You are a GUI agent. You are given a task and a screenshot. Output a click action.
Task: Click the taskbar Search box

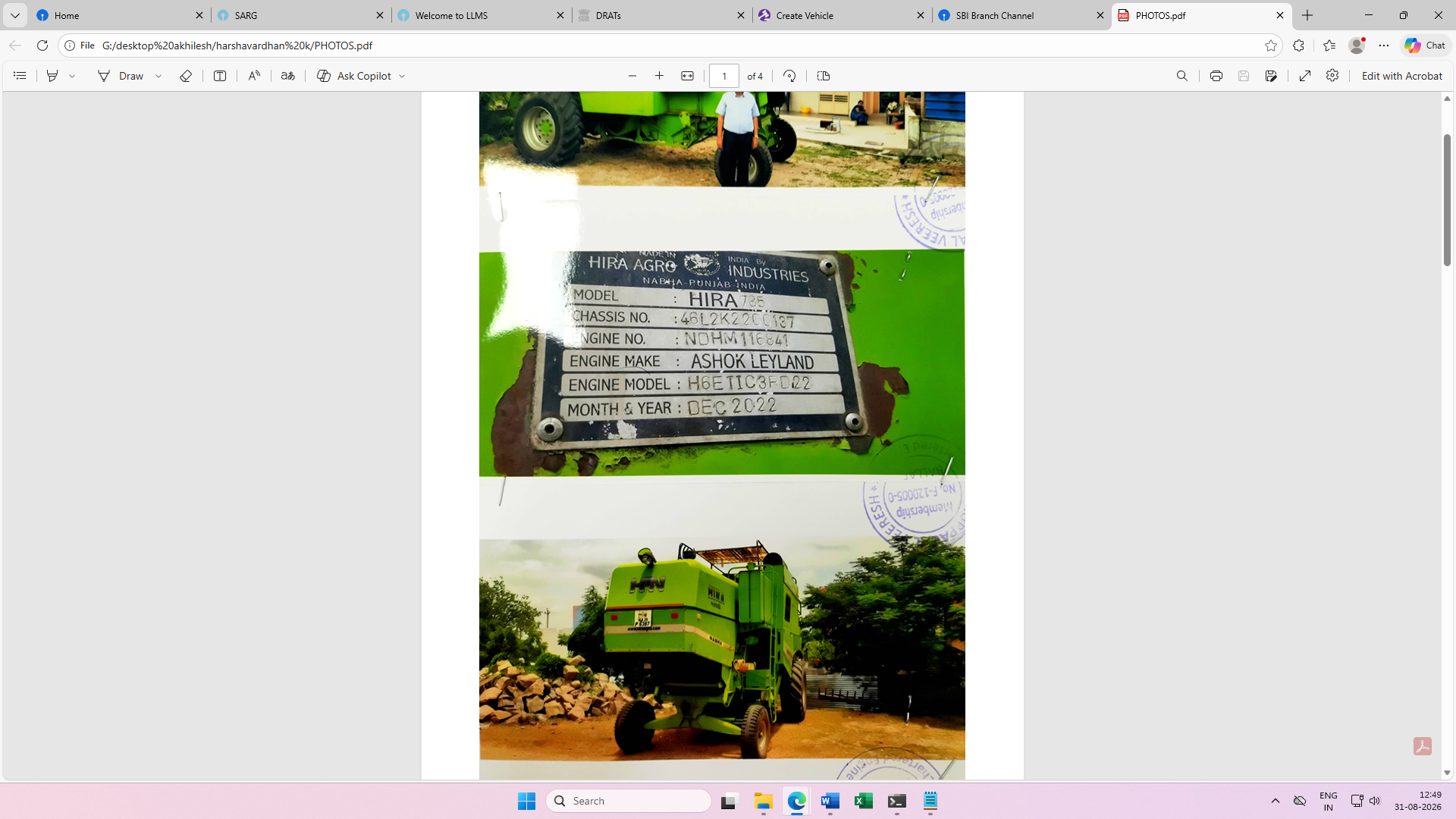point(629,801)
